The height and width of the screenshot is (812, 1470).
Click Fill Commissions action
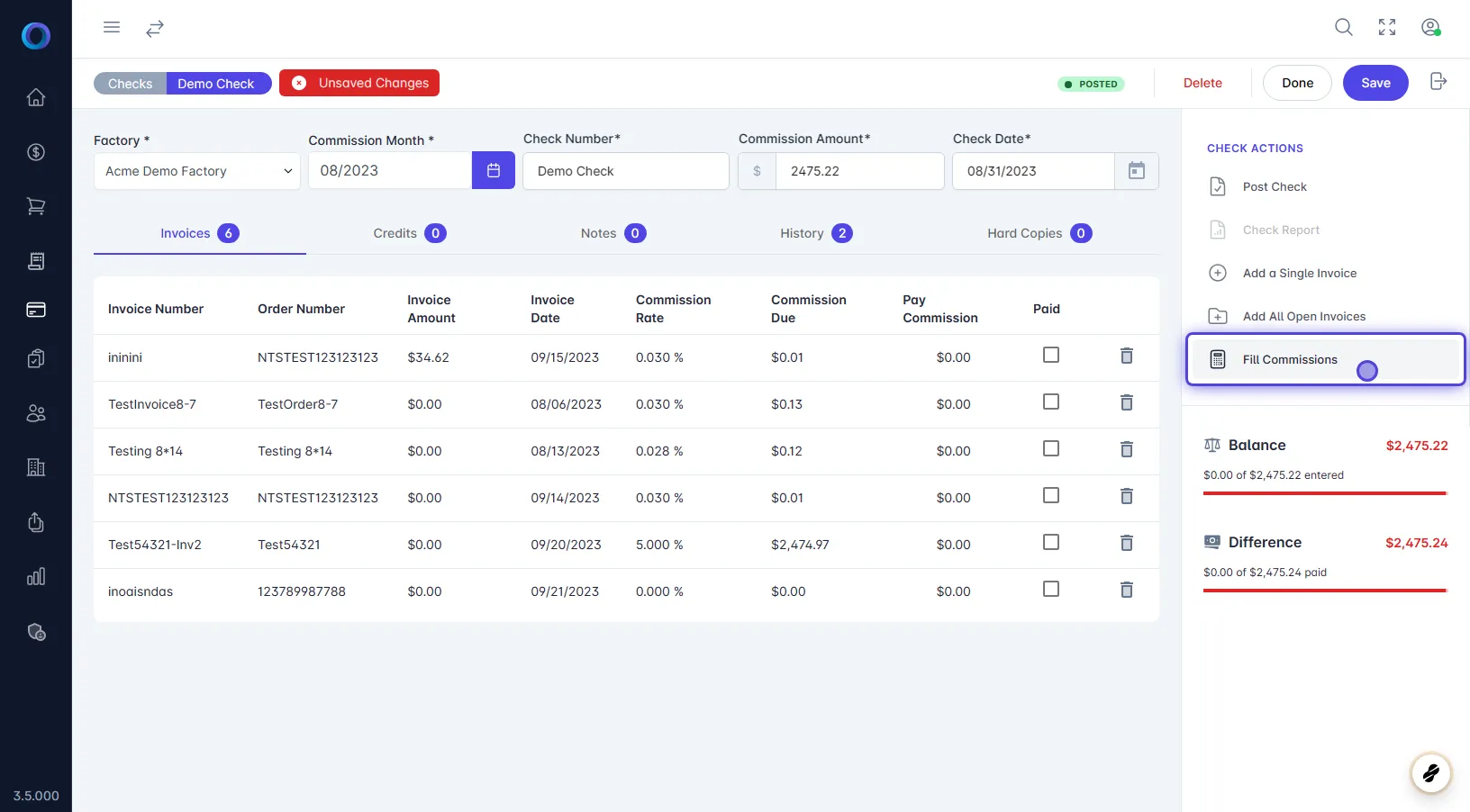[1325, 359]
